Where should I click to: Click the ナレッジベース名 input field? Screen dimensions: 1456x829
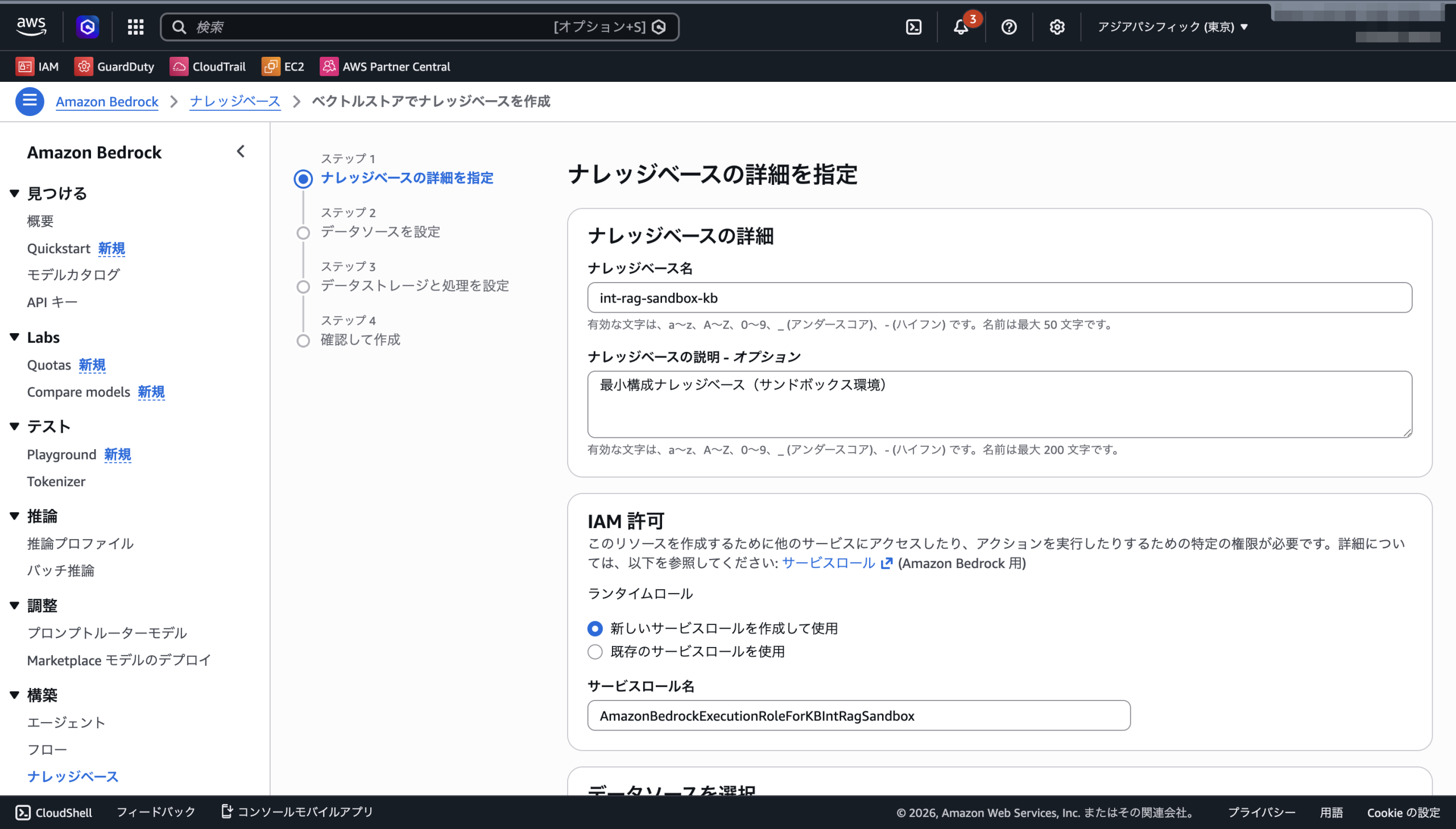999,298
